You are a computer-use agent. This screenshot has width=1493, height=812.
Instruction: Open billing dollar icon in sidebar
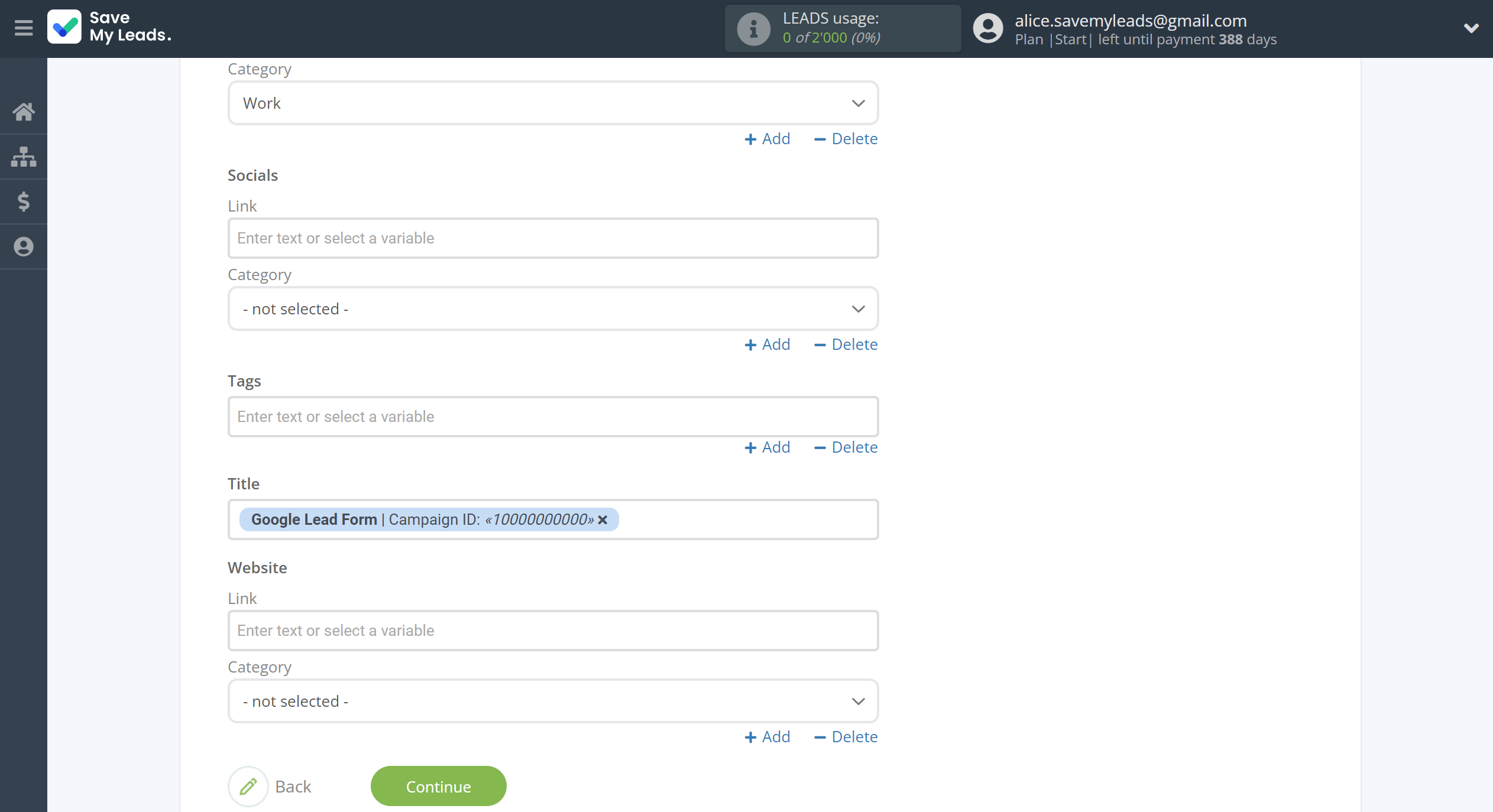pyautogui.click(x=24, y=202)
